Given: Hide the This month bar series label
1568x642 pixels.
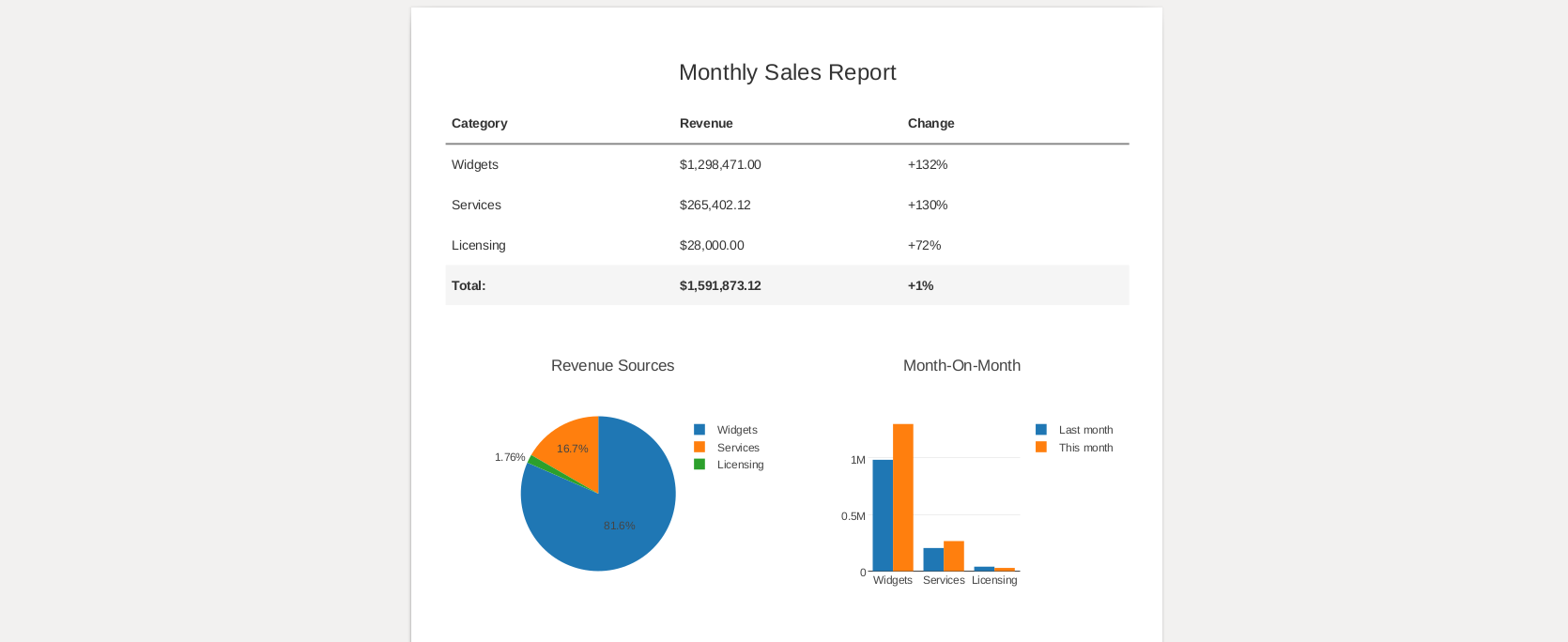Looking at the screenshot, I should click(1085, 448).
